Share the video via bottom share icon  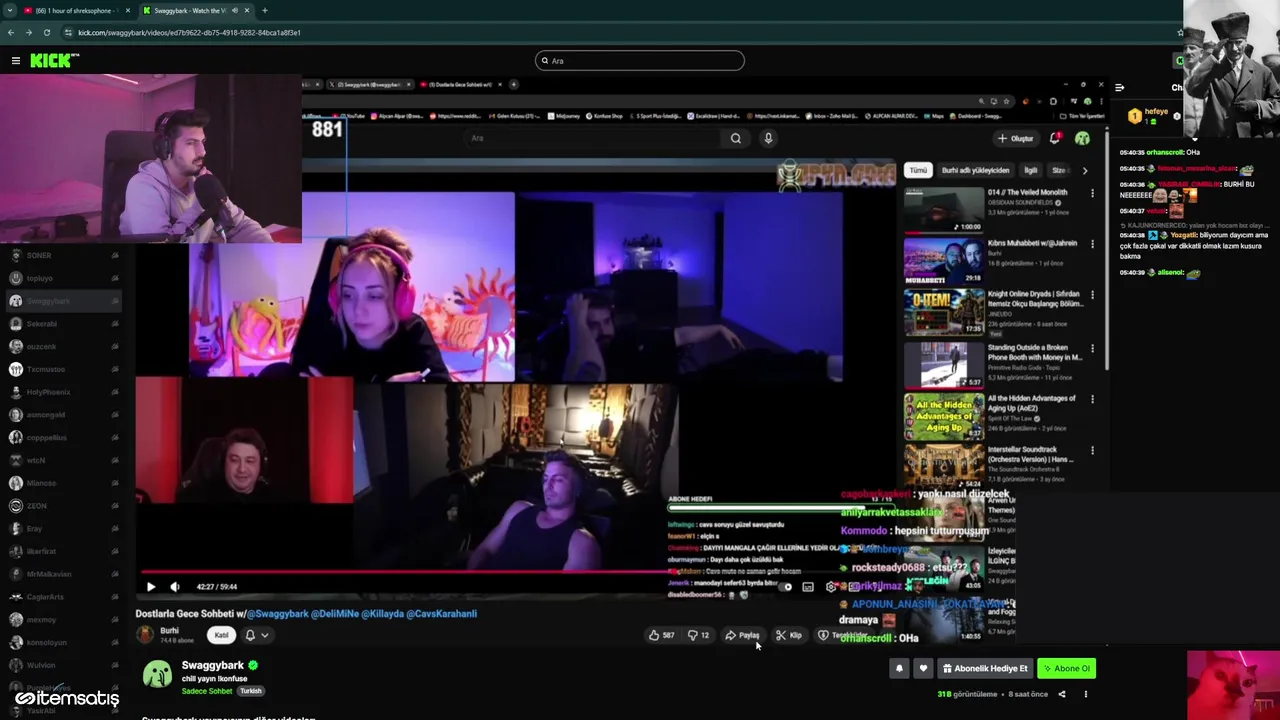click(x=1062, y=694)
